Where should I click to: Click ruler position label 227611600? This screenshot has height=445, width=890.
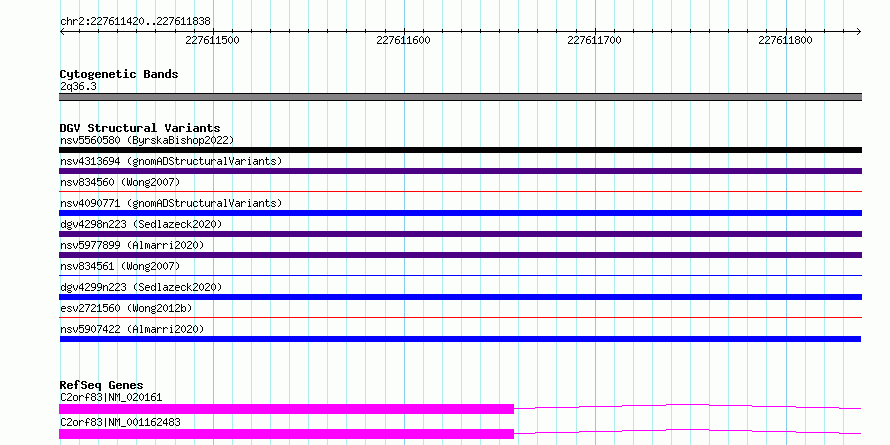[x=403, y=40]
